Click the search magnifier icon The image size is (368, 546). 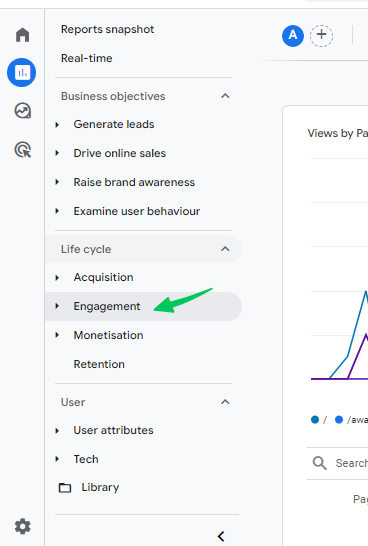click(x=319, y=463)
